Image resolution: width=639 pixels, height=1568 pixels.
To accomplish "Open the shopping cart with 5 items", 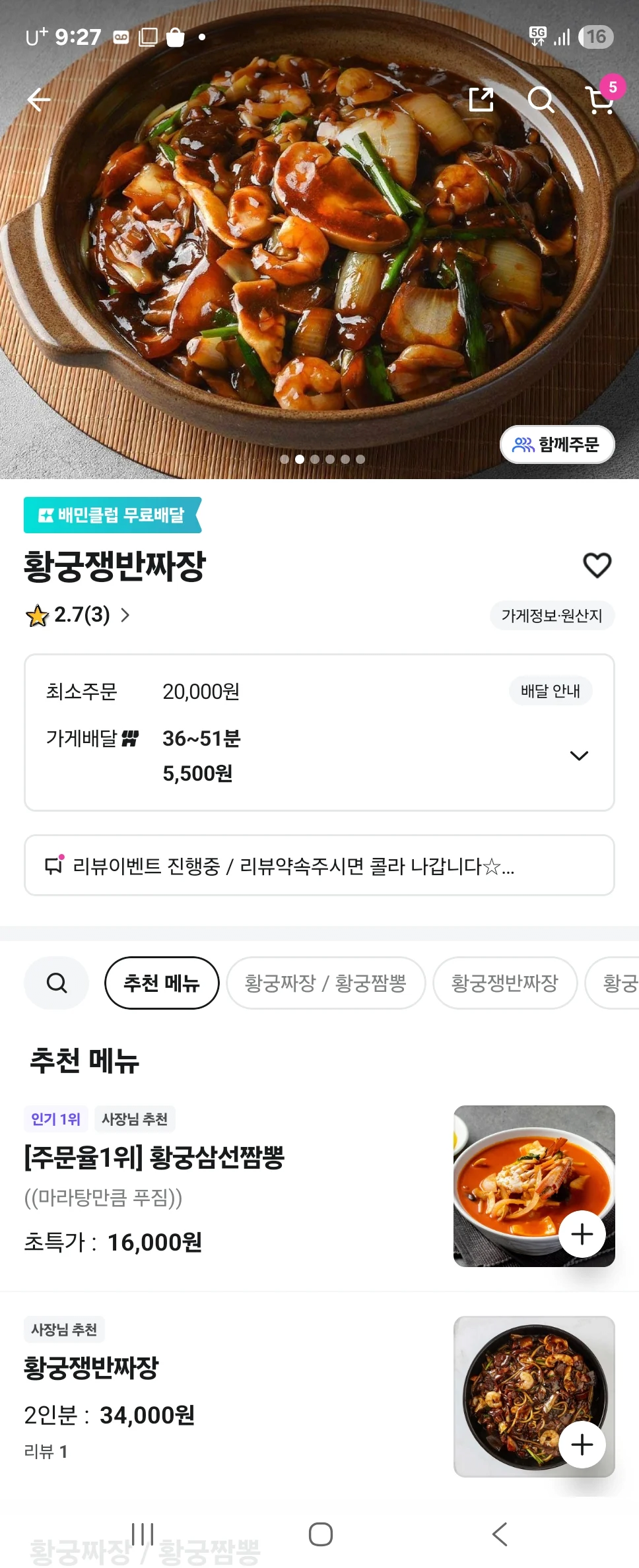I will tap(600, 100).
